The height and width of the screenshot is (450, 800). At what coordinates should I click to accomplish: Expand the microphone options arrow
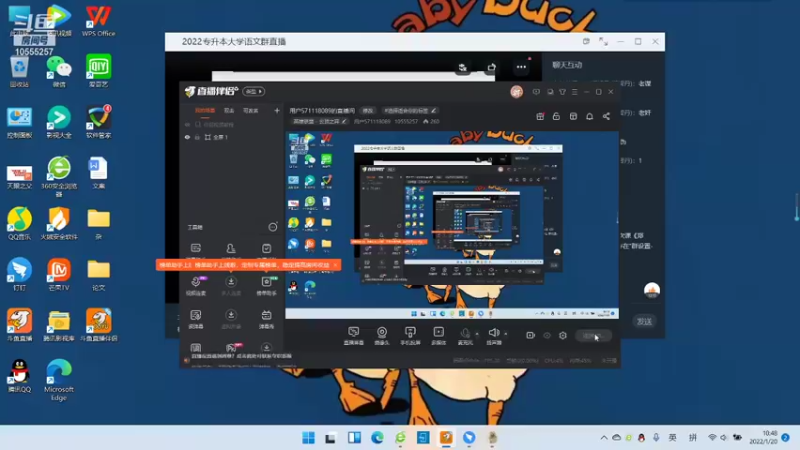click(477, 334)
